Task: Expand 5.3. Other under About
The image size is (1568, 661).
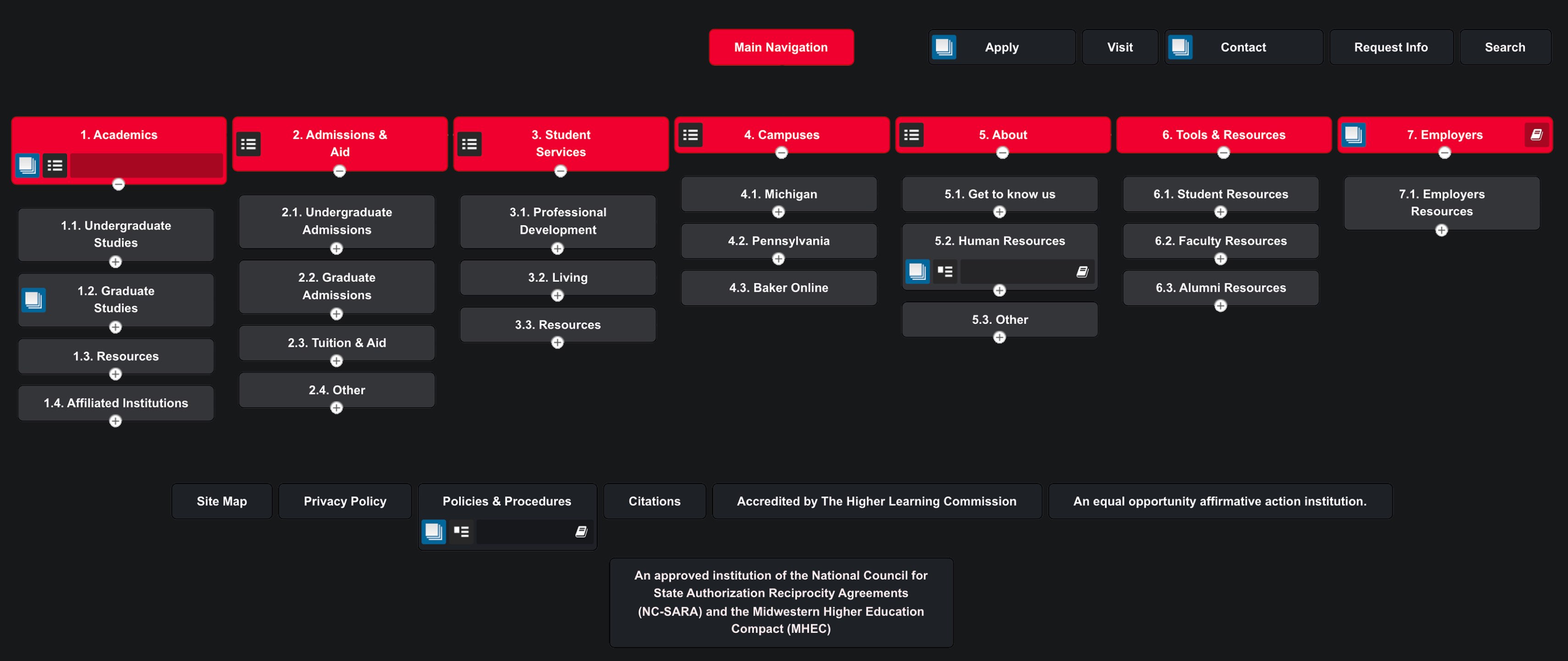Action: (1000, 337)
